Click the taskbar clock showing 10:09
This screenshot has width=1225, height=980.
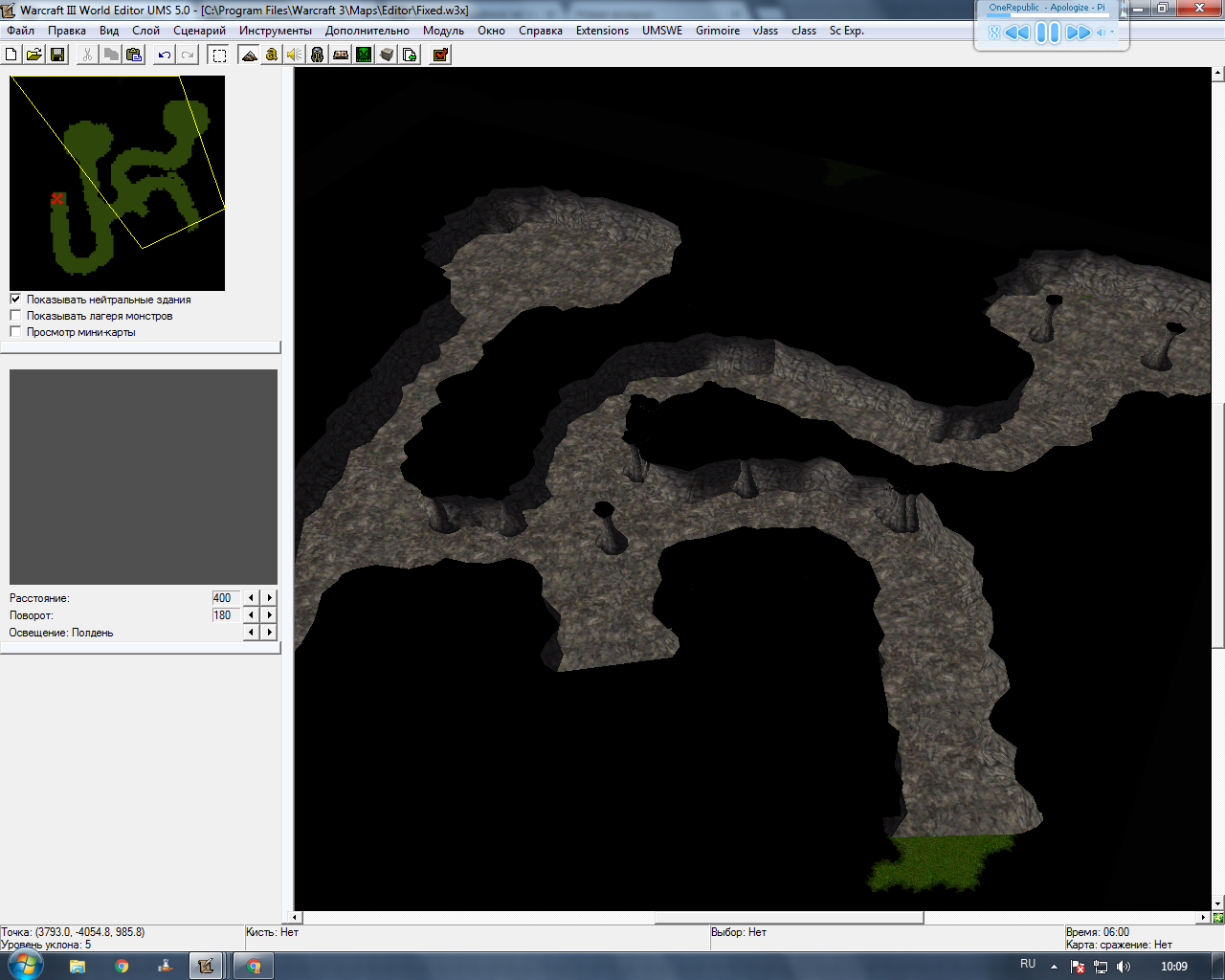coord(1174,966)
